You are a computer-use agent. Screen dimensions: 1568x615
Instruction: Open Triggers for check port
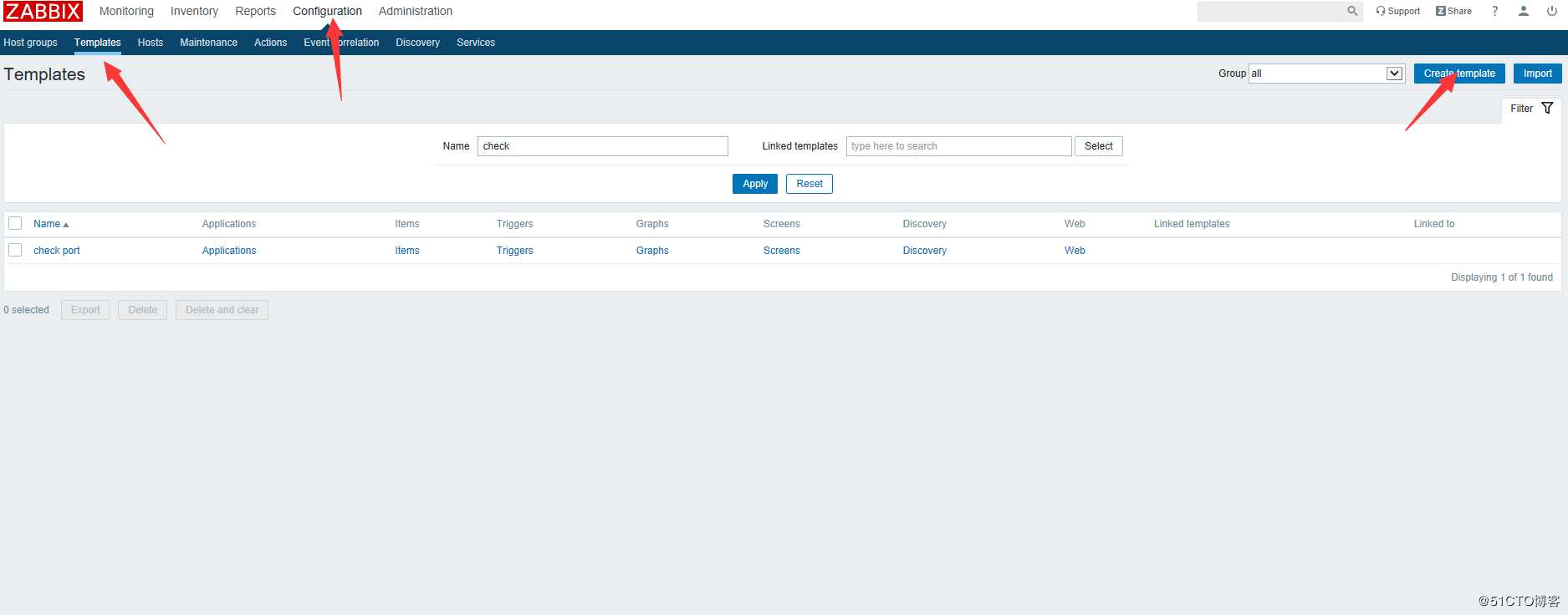(514, 251)
